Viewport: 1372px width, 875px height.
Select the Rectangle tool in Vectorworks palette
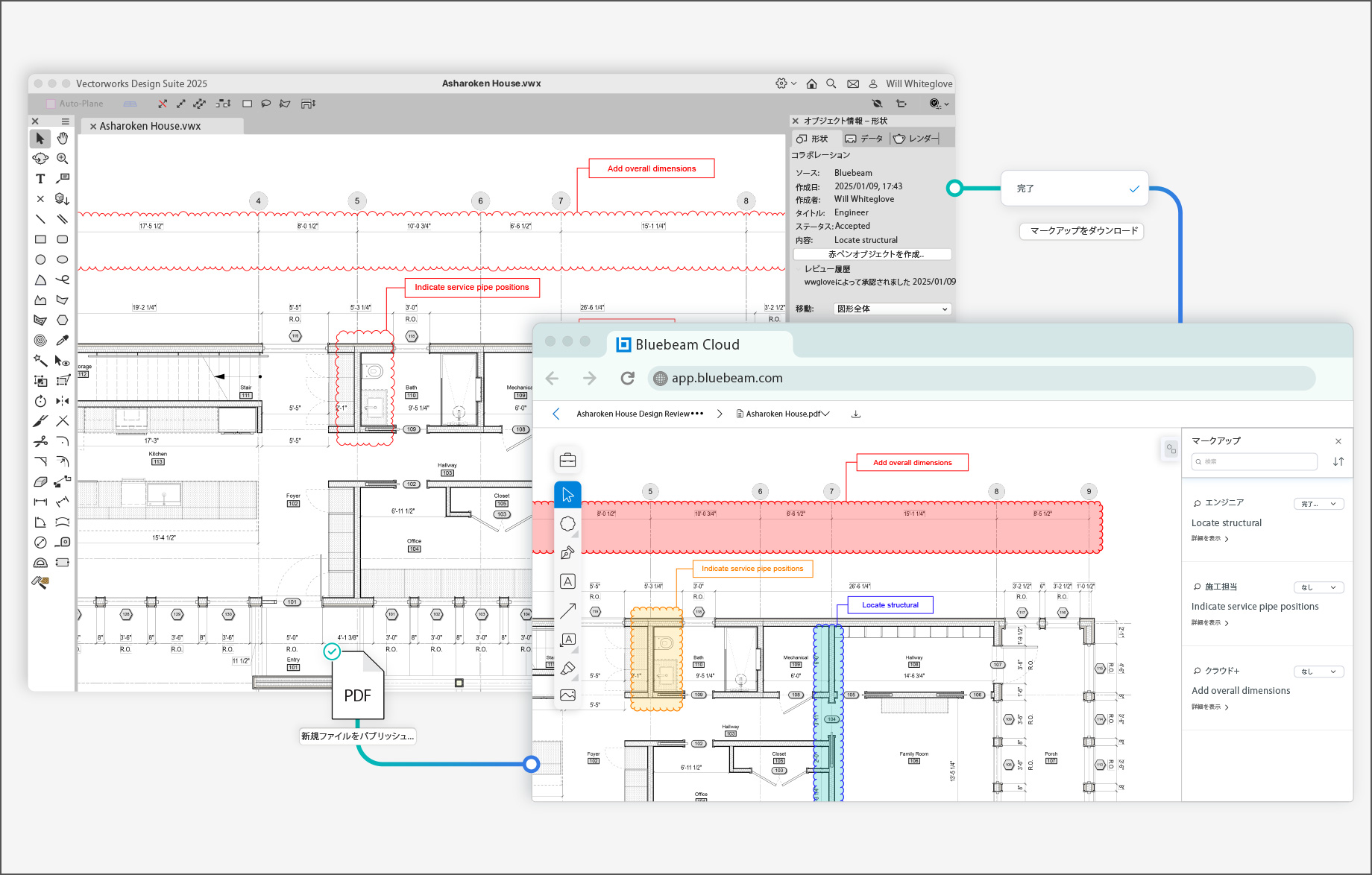(40, 239)
